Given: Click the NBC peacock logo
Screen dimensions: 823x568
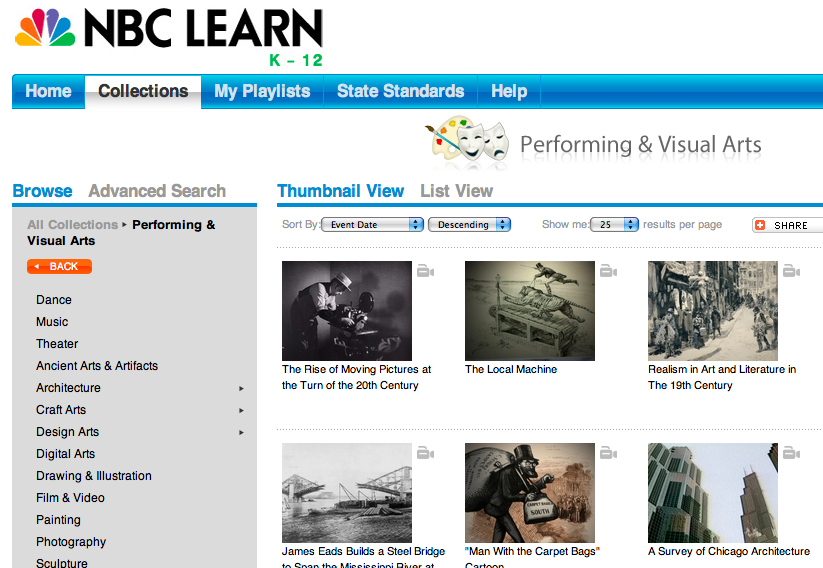Looking at the screenshot, I should pyautogui.click(x=45, y=27).
